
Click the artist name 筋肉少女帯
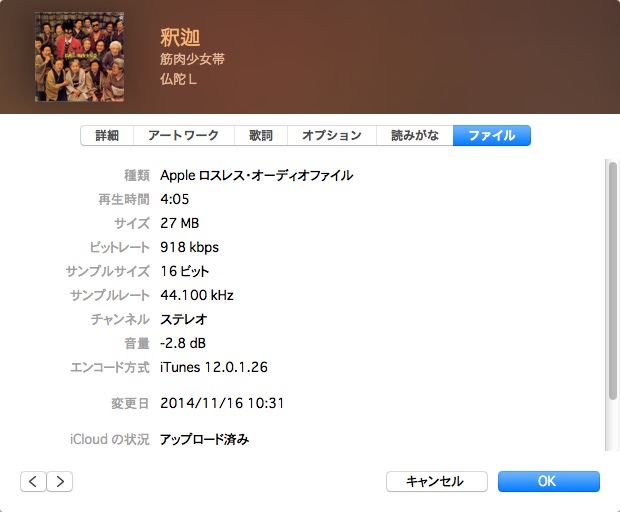pyautogui.click(x=192, y=59)
